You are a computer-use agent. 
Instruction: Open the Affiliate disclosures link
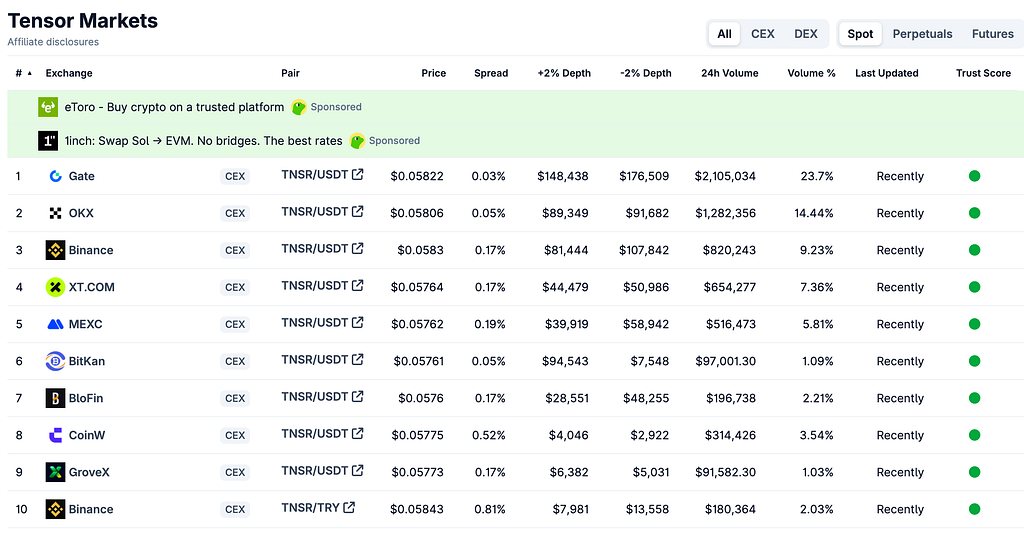coord(53,42)
